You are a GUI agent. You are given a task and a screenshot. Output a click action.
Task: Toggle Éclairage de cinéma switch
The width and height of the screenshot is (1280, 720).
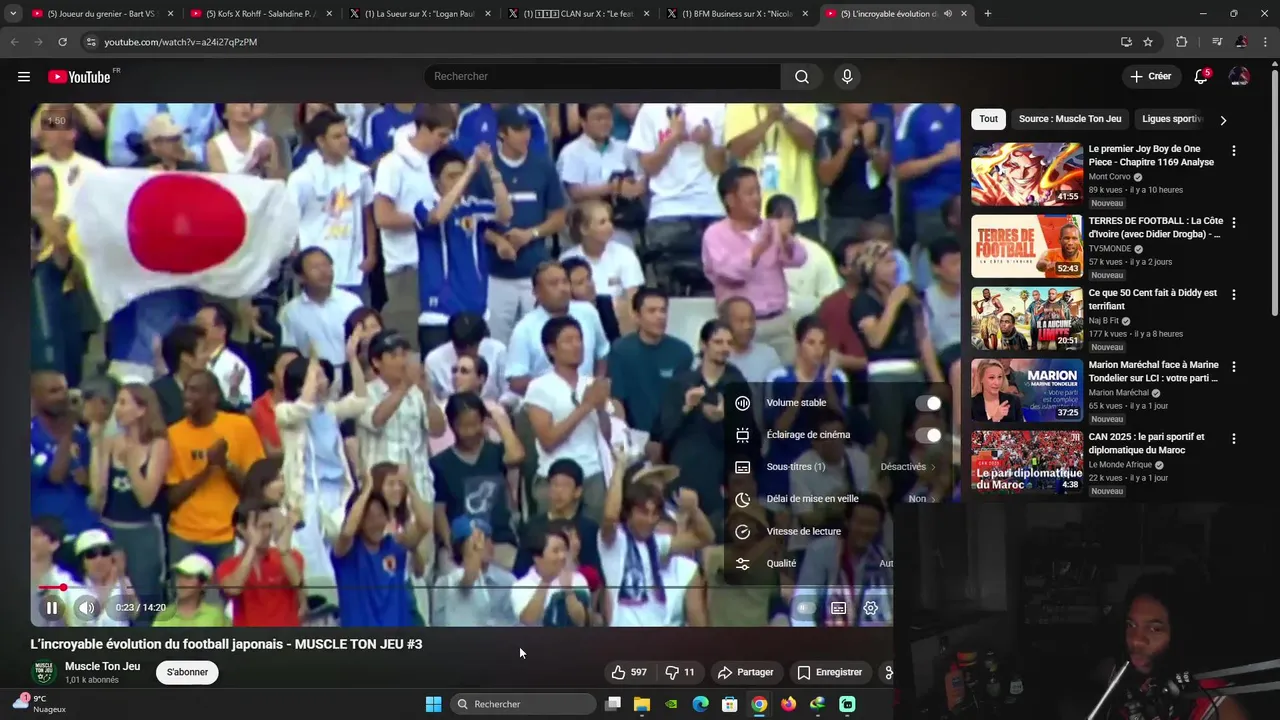[x=929, y=435]
